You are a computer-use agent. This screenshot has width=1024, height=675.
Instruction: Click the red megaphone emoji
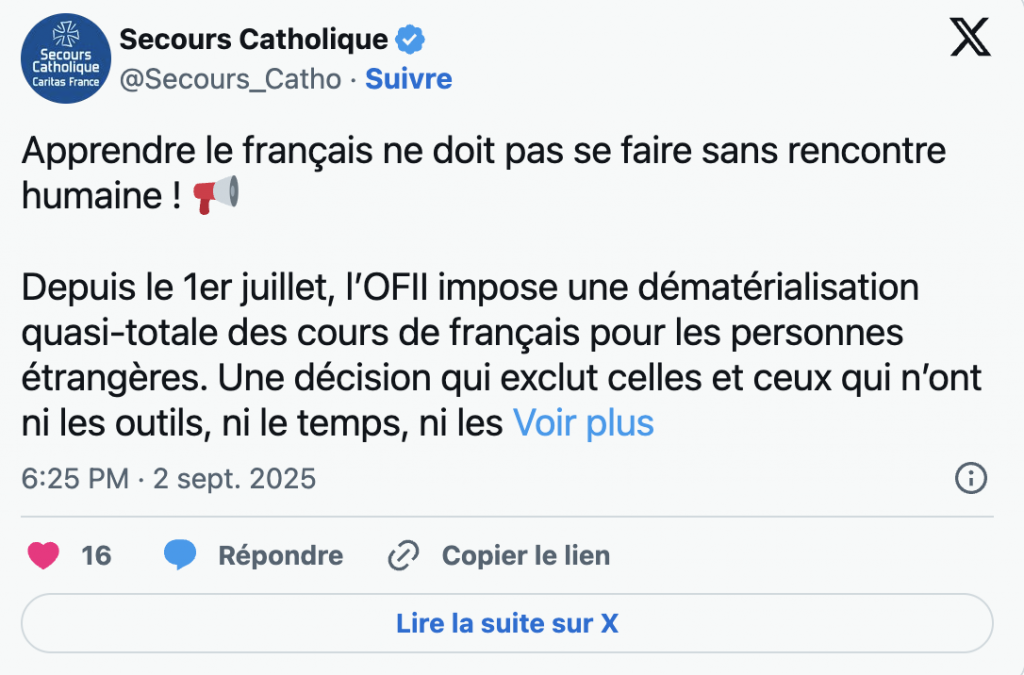[216, 194]
